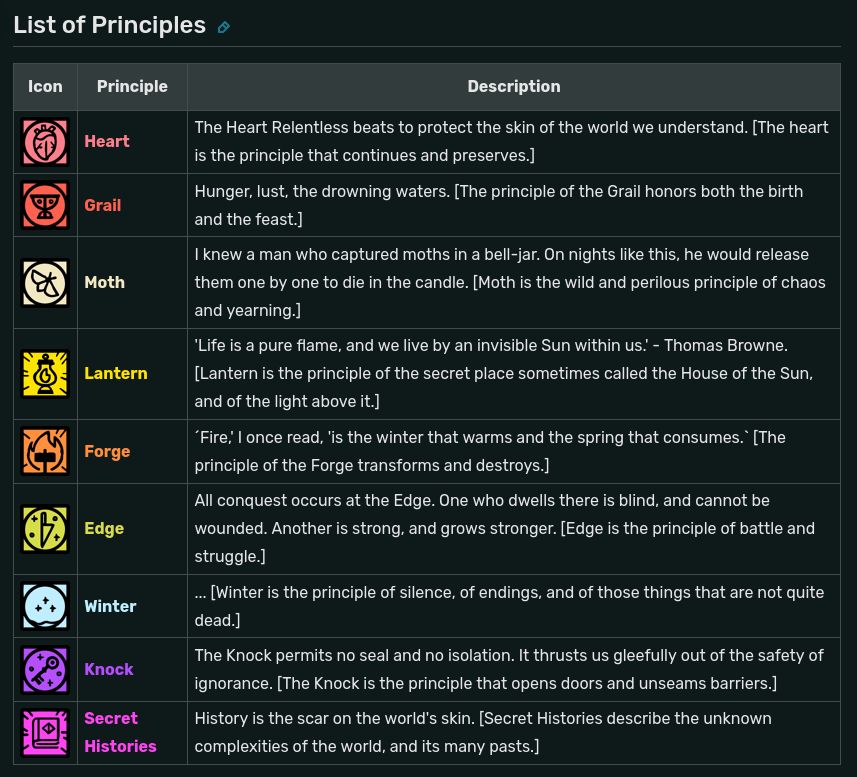
Task: Visit the Moth principle page
Action: point(104,282)
